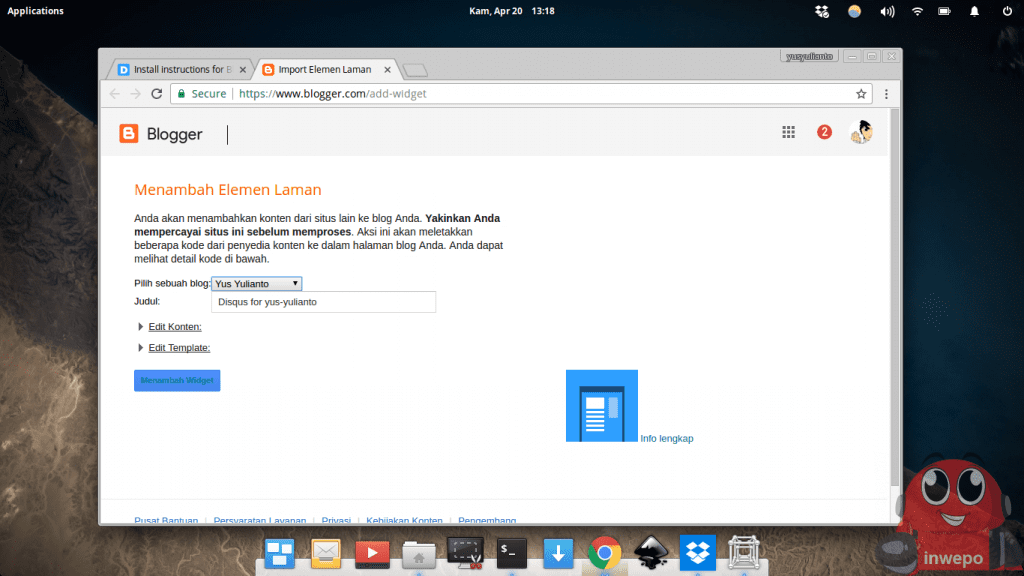
Task: Launch the screenshot tool from dock
Action: pyautogui.click(x=465, y=552)
